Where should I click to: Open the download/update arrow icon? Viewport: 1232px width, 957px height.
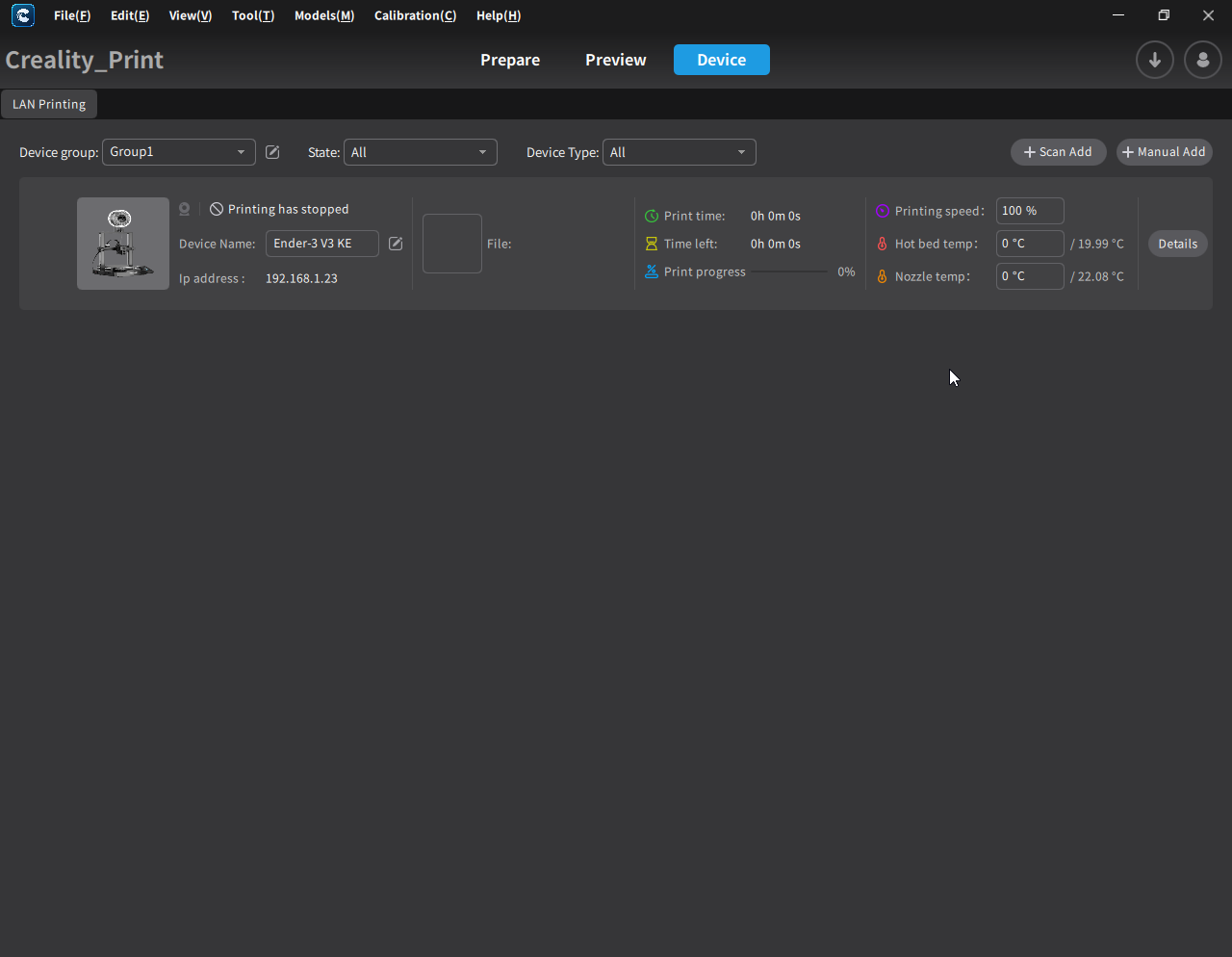1155,60
